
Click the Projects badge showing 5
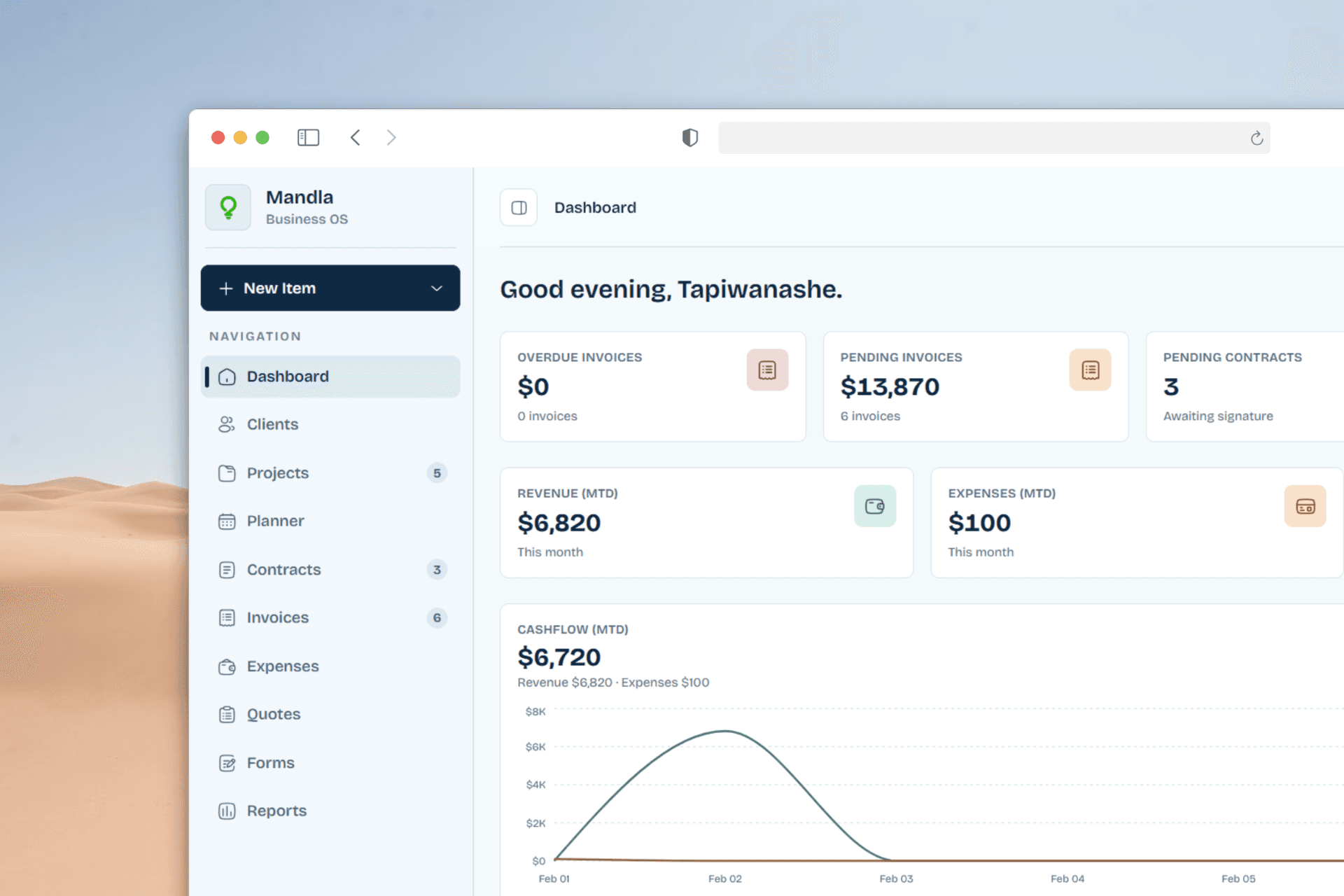pos(437,472)
